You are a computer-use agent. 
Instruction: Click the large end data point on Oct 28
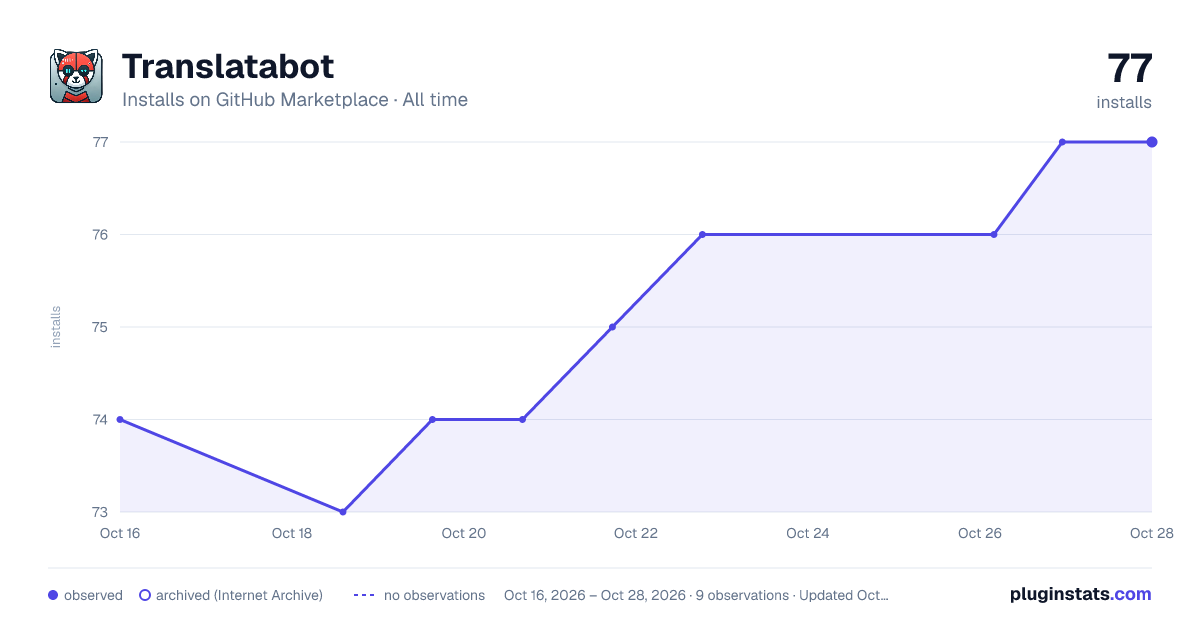click(1152, 142)
